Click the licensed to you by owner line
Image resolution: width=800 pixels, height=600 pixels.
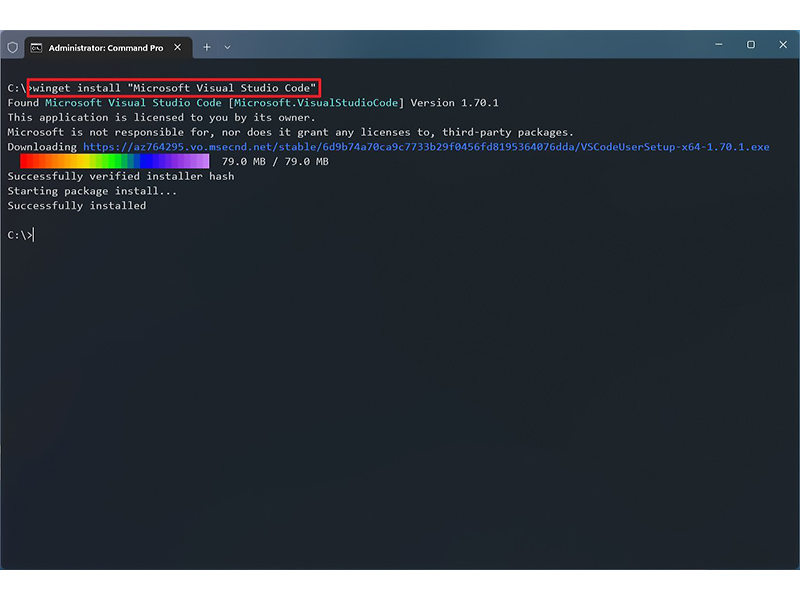(x=161, y=117)
